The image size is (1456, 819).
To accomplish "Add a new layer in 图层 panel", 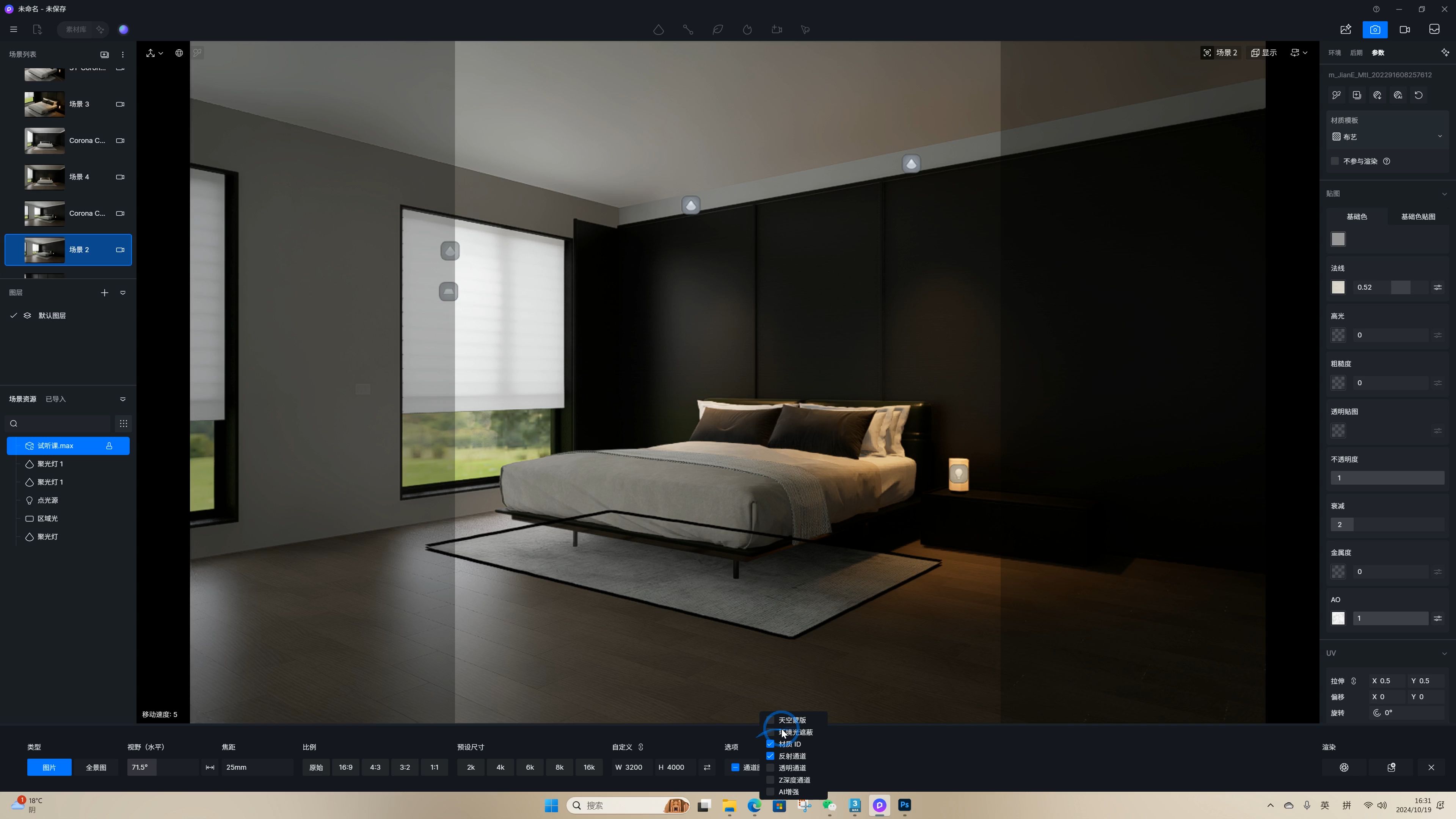I will (105, 293).
